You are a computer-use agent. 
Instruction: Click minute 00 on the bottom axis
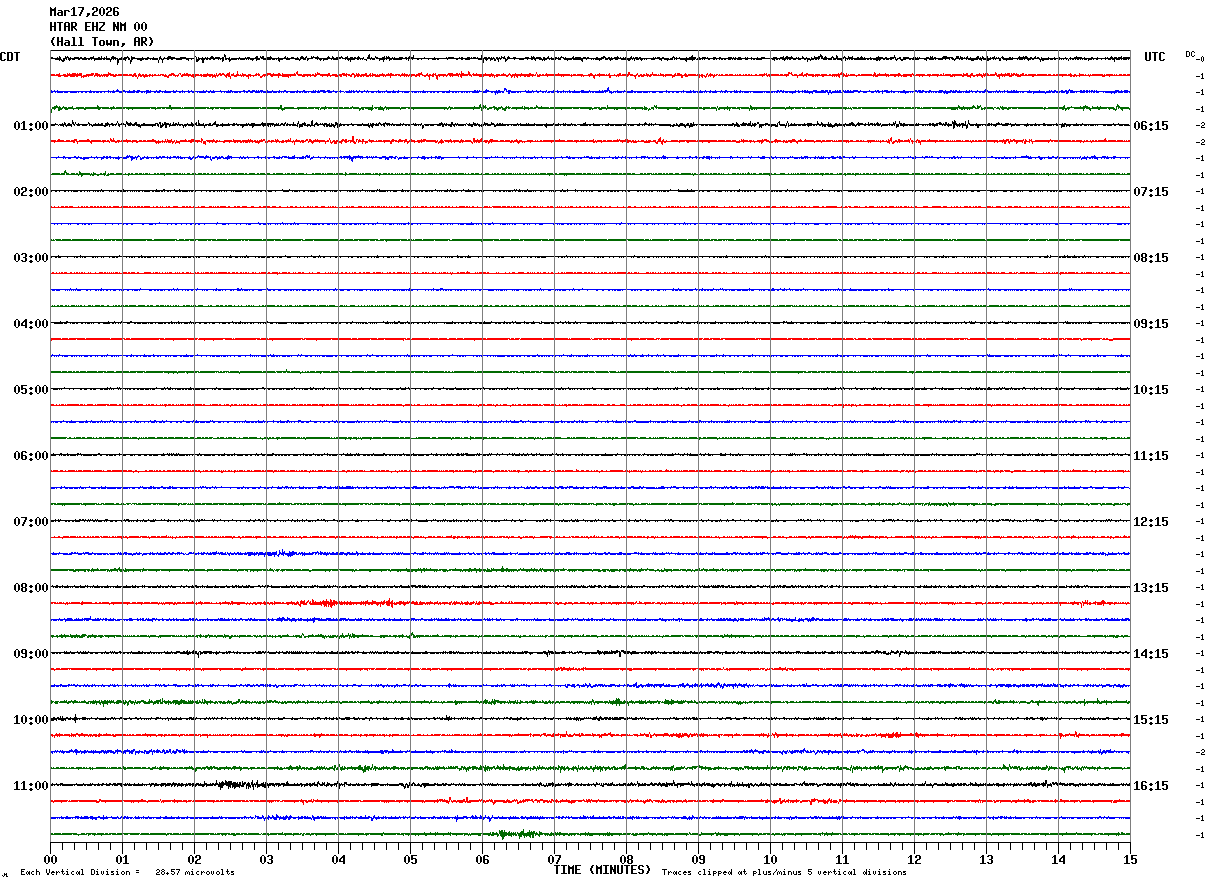pos(50,859)
